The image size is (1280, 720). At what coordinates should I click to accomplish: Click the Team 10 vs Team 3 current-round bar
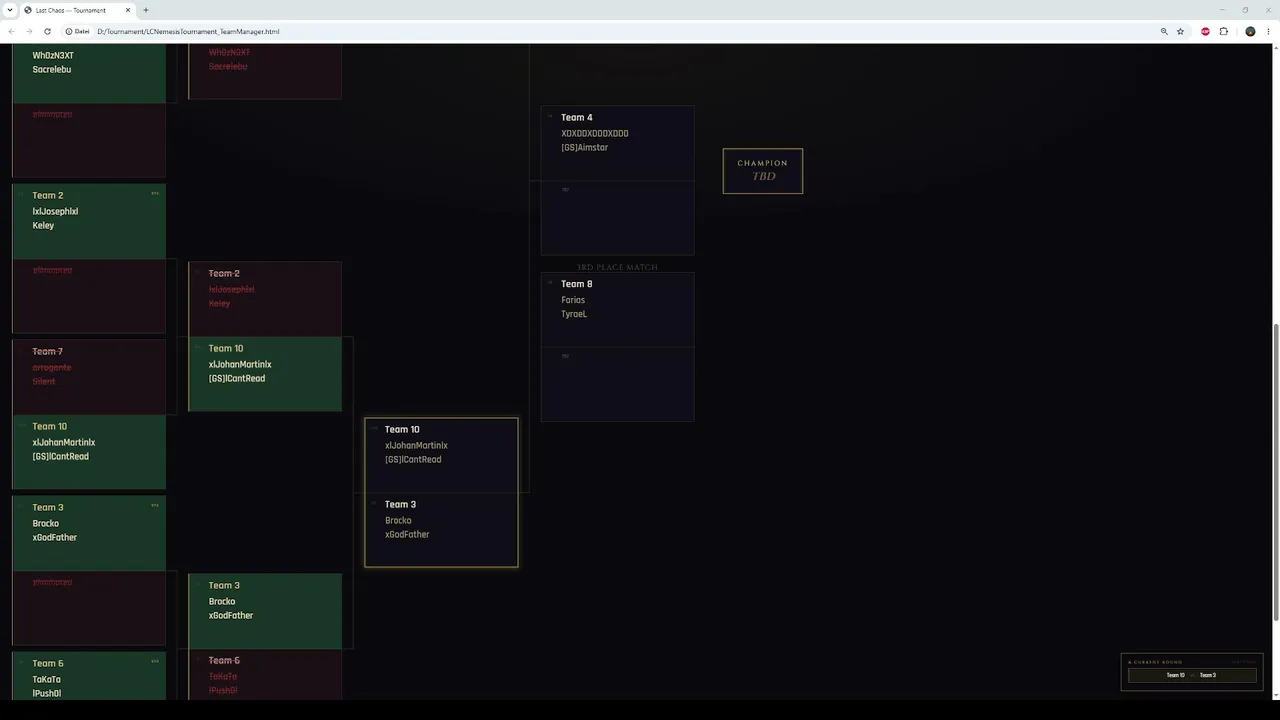tap(1192, 675)
